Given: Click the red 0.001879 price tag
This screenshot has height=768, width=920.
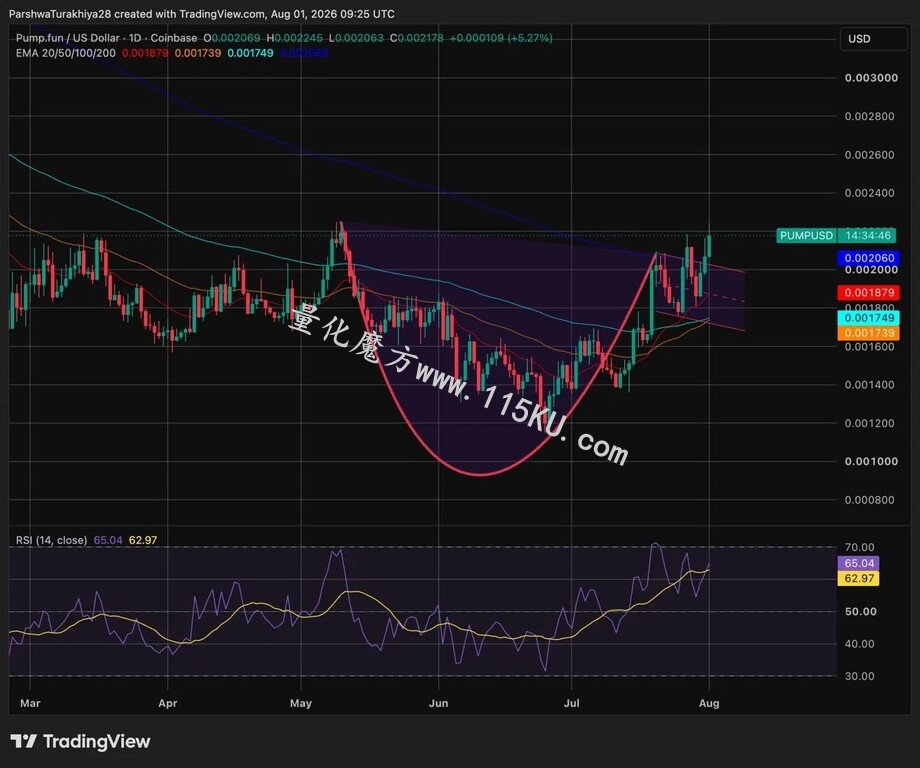Looking at the screenshot, I should pyautogui.click(x=869, y=292).
